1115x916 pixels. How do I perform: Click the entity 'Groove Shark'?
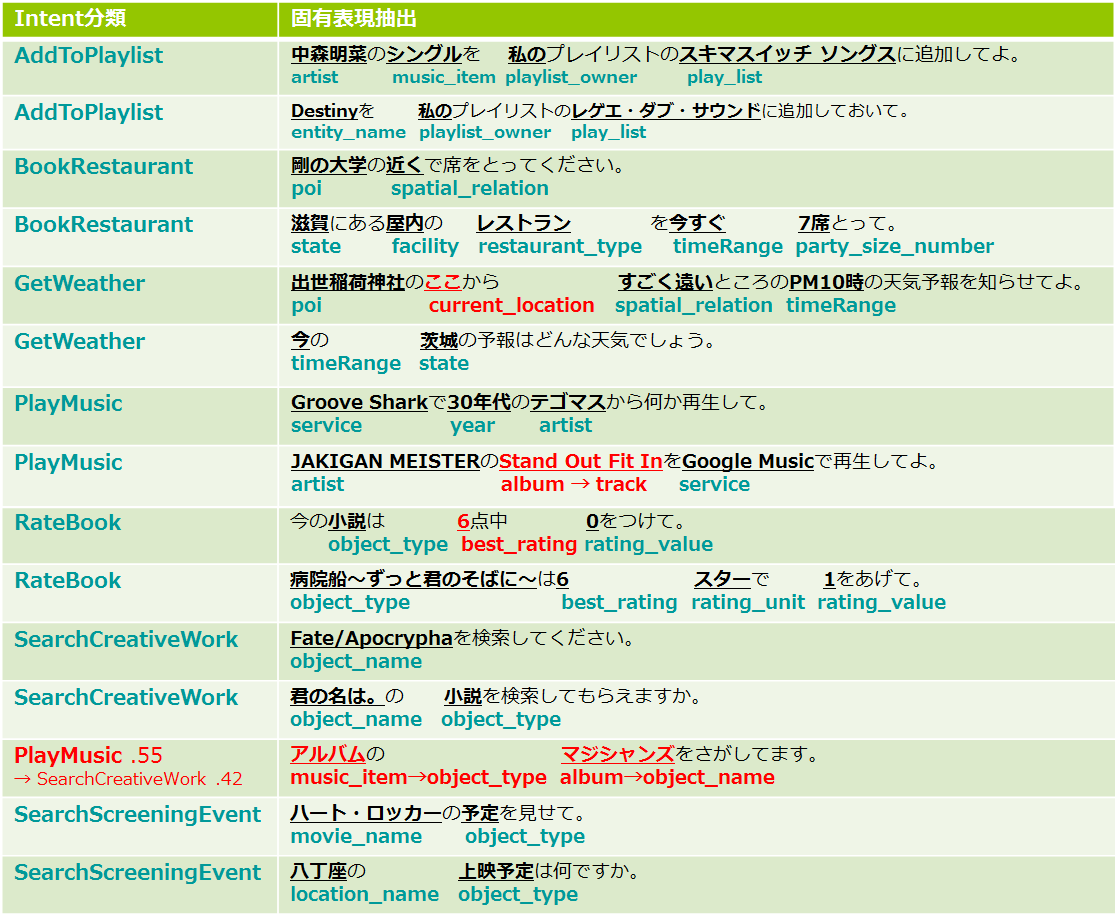(x=359, y=403)
